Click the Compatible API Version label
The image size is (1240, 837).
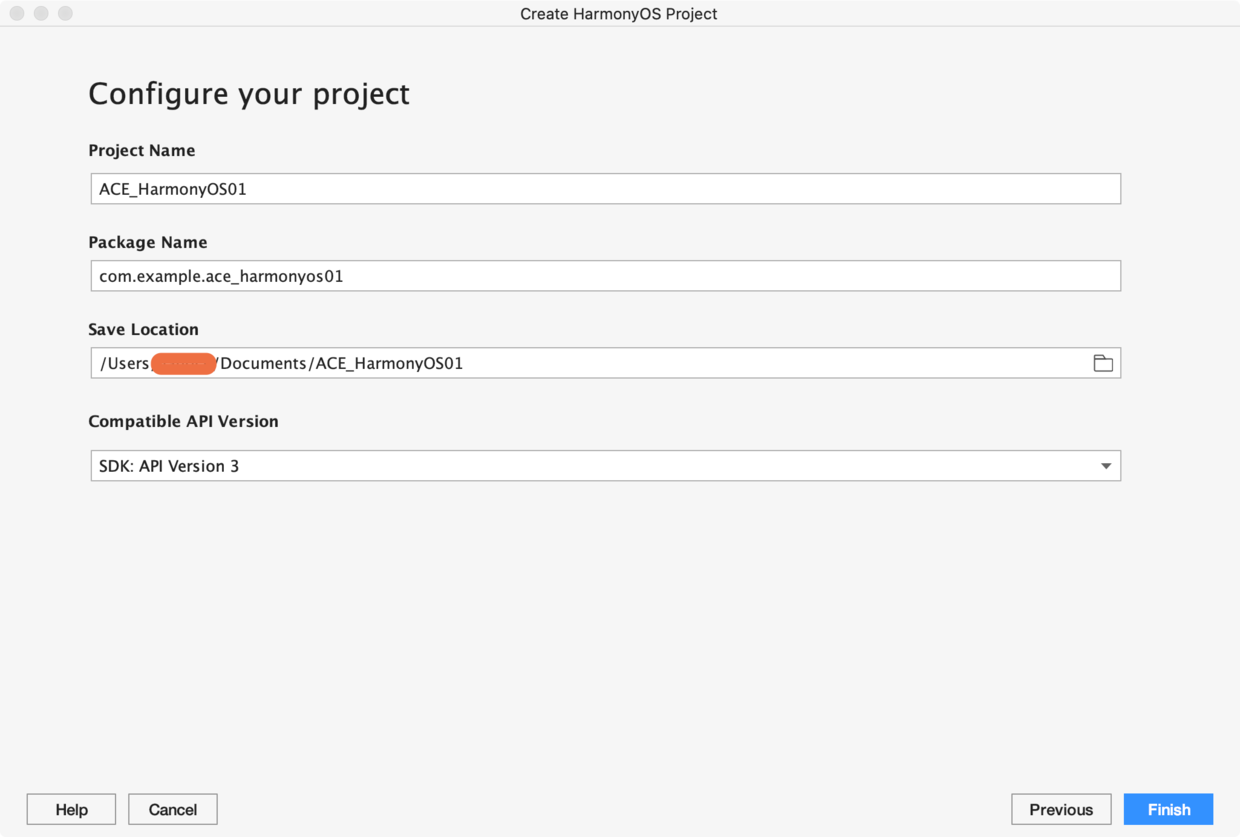pyautogui.click(x=183, y=422)
